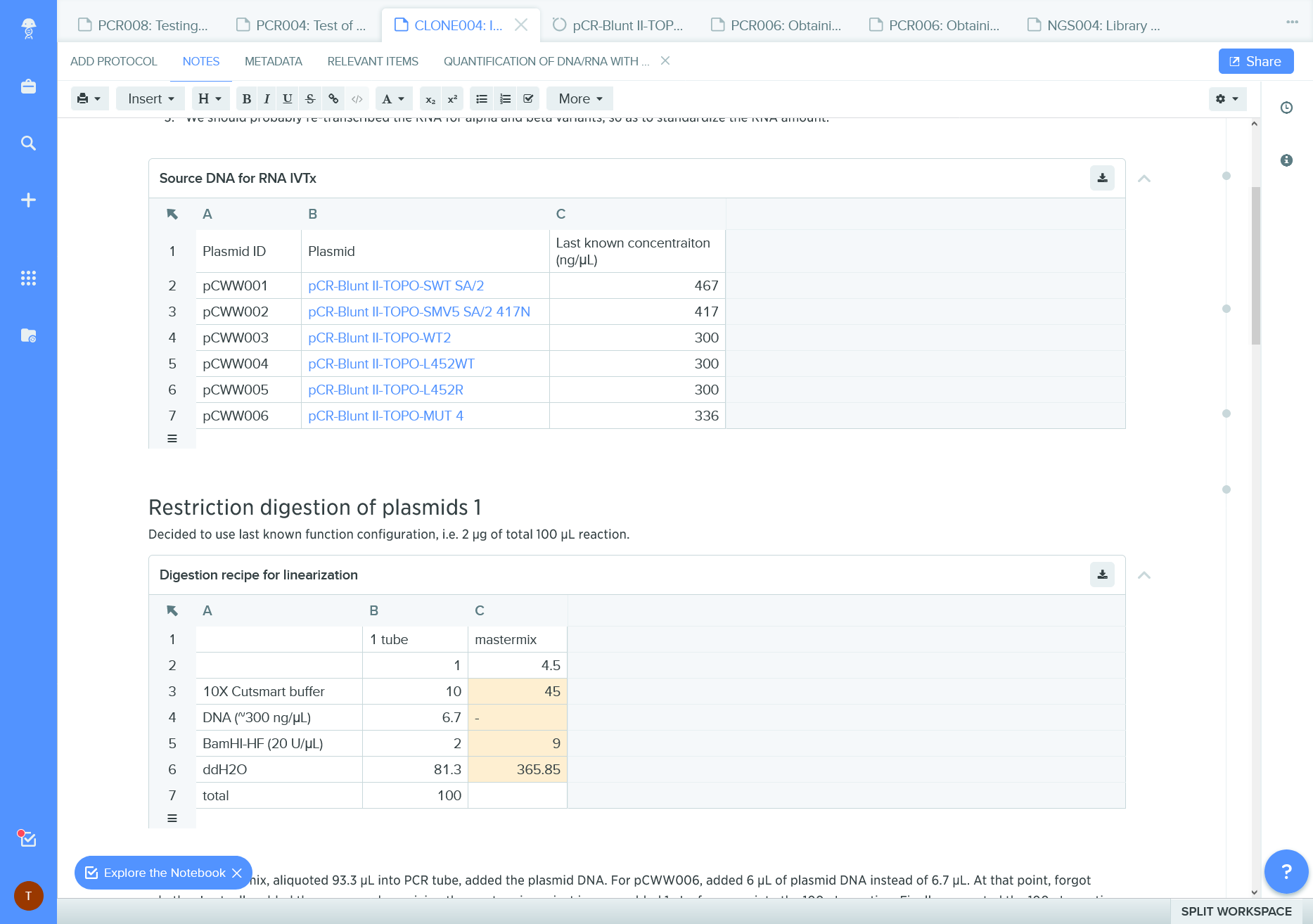Close the QUANTIFICATION OF DNA/RNA protocol tab
This screenshot has height=924, width=1313.
pyautogui.click(x=665, y=61)
